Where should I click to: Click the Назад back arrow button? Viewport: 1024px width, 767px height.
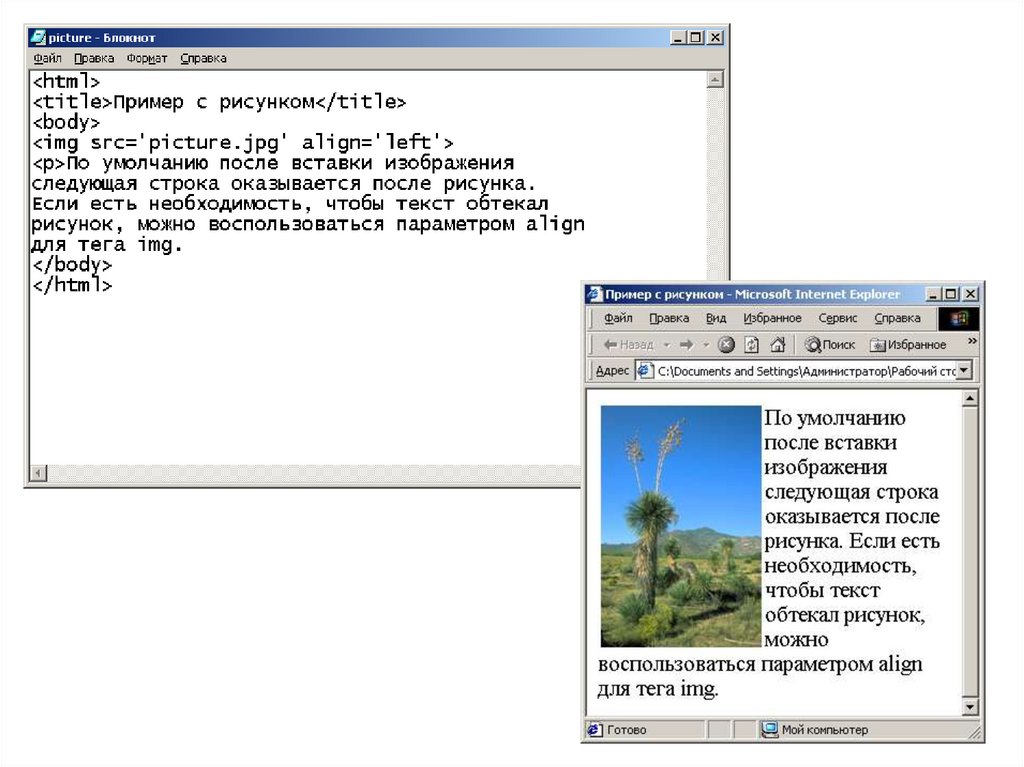[x=628, y=344]
